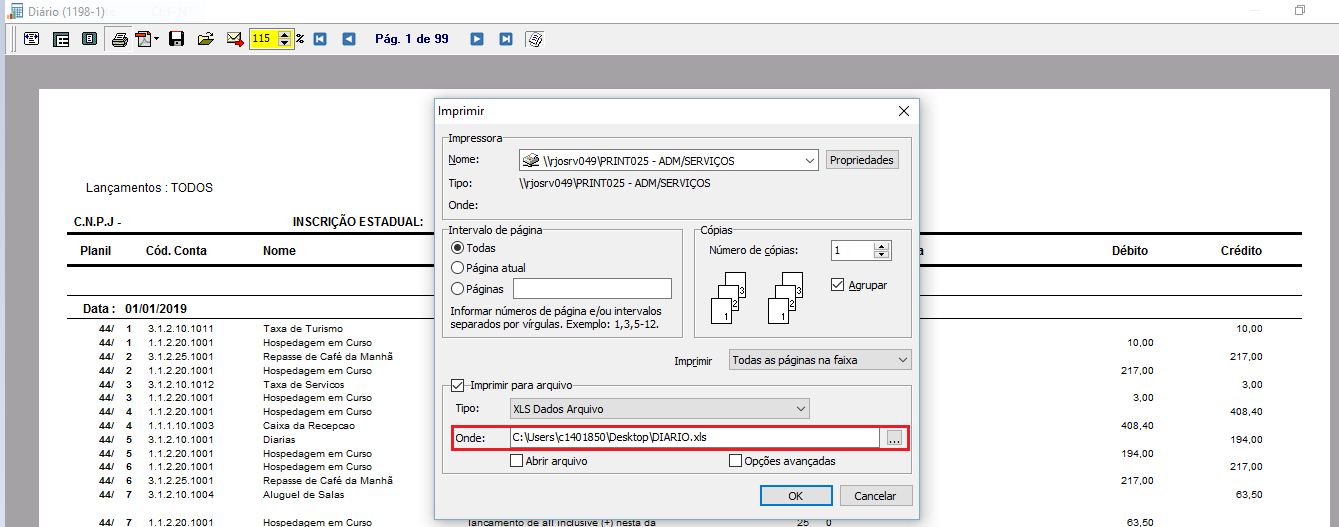
Task: Click the page layout view toolbar icon
Action: 61,39
